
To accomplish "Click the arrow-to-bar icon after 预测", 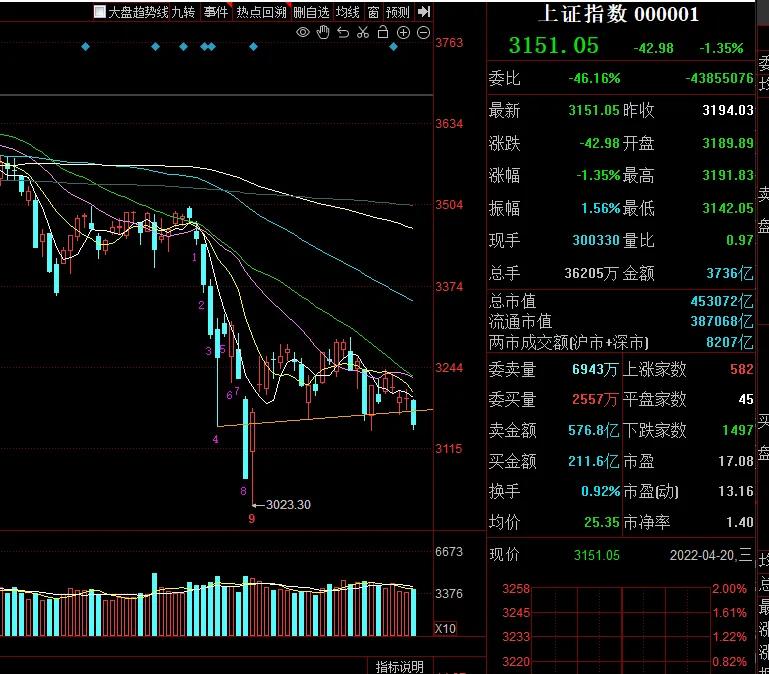I will [x=424, y=11].
